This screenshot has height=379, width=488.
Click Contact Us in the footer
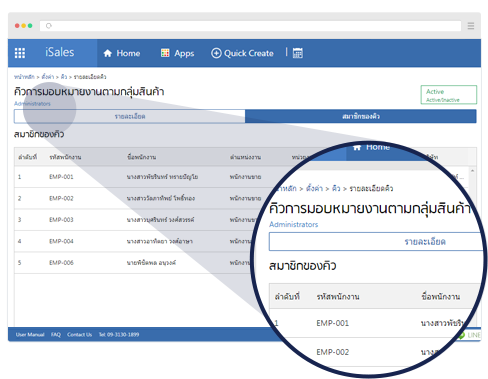(x=79, y=334)
